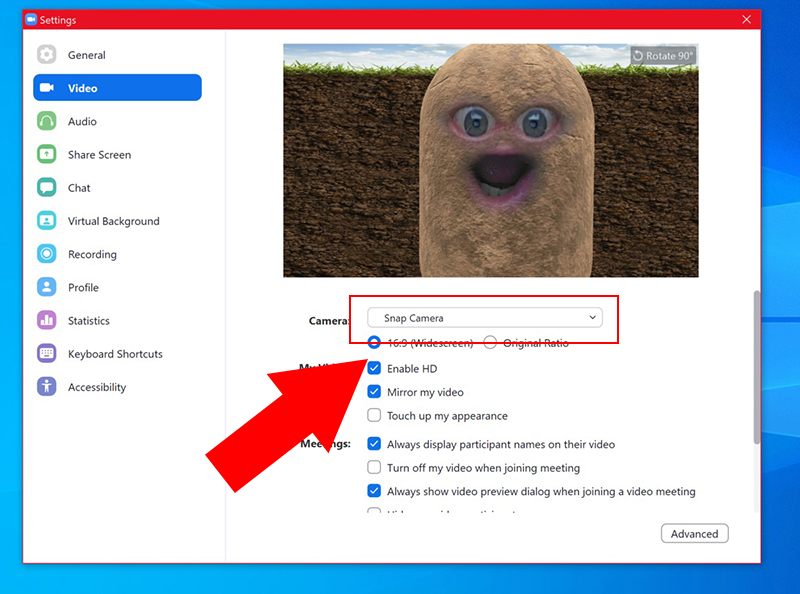Click the Profile person icon
The width and height of the screenshot is (800, 594).
[46, 287]
